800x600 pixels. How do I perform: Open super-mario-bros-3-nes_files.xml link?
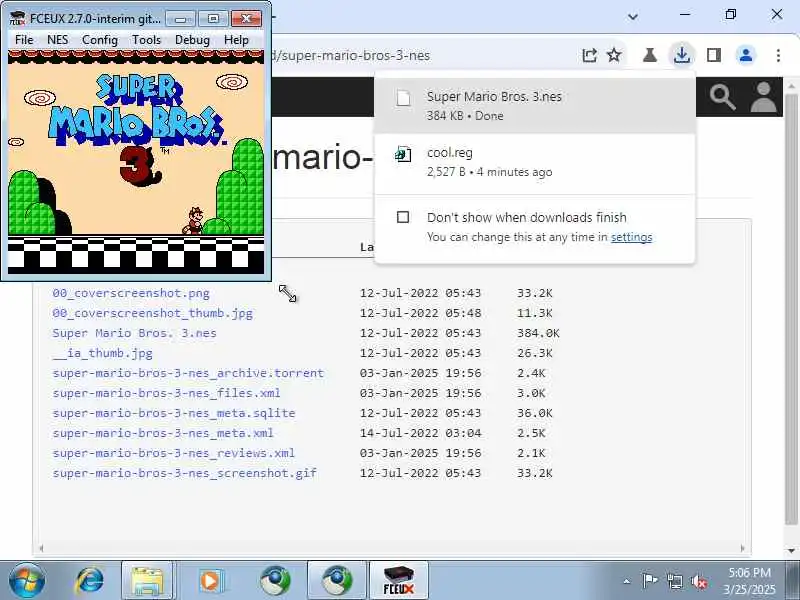pyautogui.click(x=166, y=393)
